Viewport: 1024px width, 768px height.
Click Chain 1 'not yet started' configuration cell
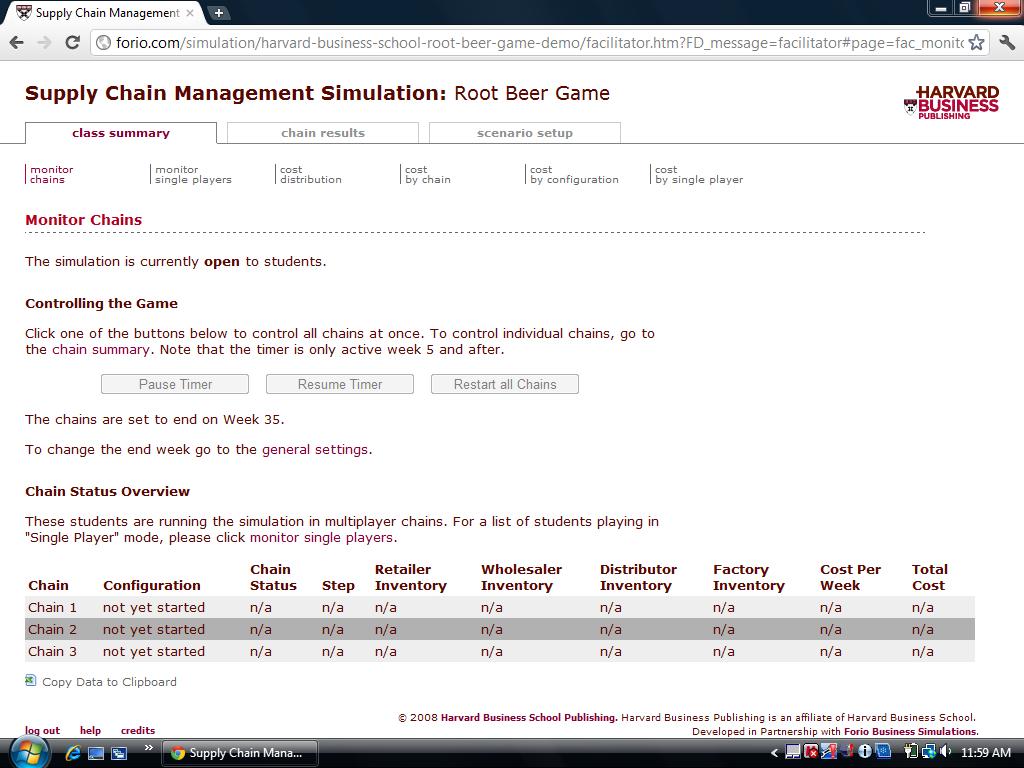point(153,607)
